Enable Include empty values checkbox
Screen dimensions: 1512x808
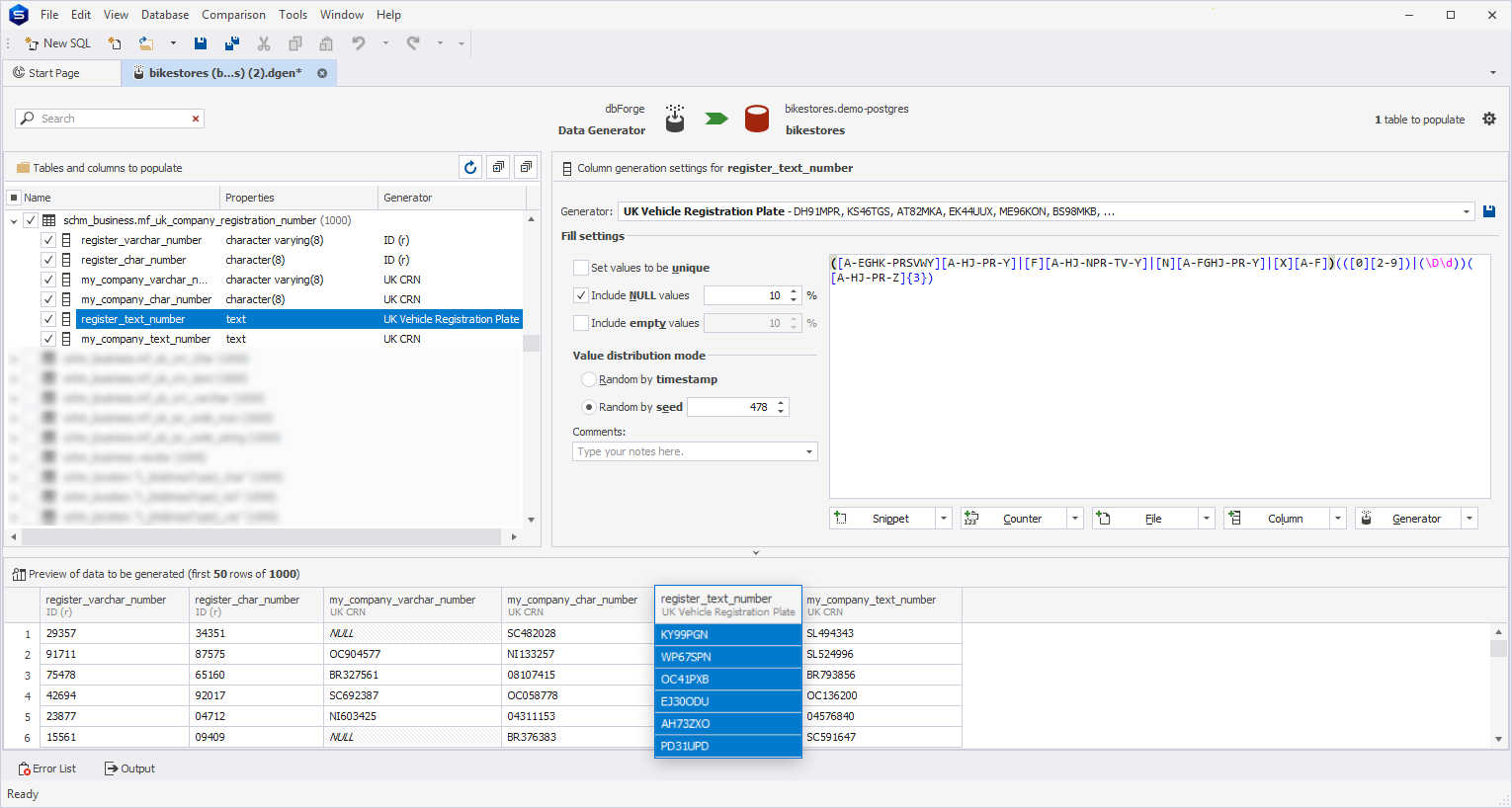[x=581, y=323]
